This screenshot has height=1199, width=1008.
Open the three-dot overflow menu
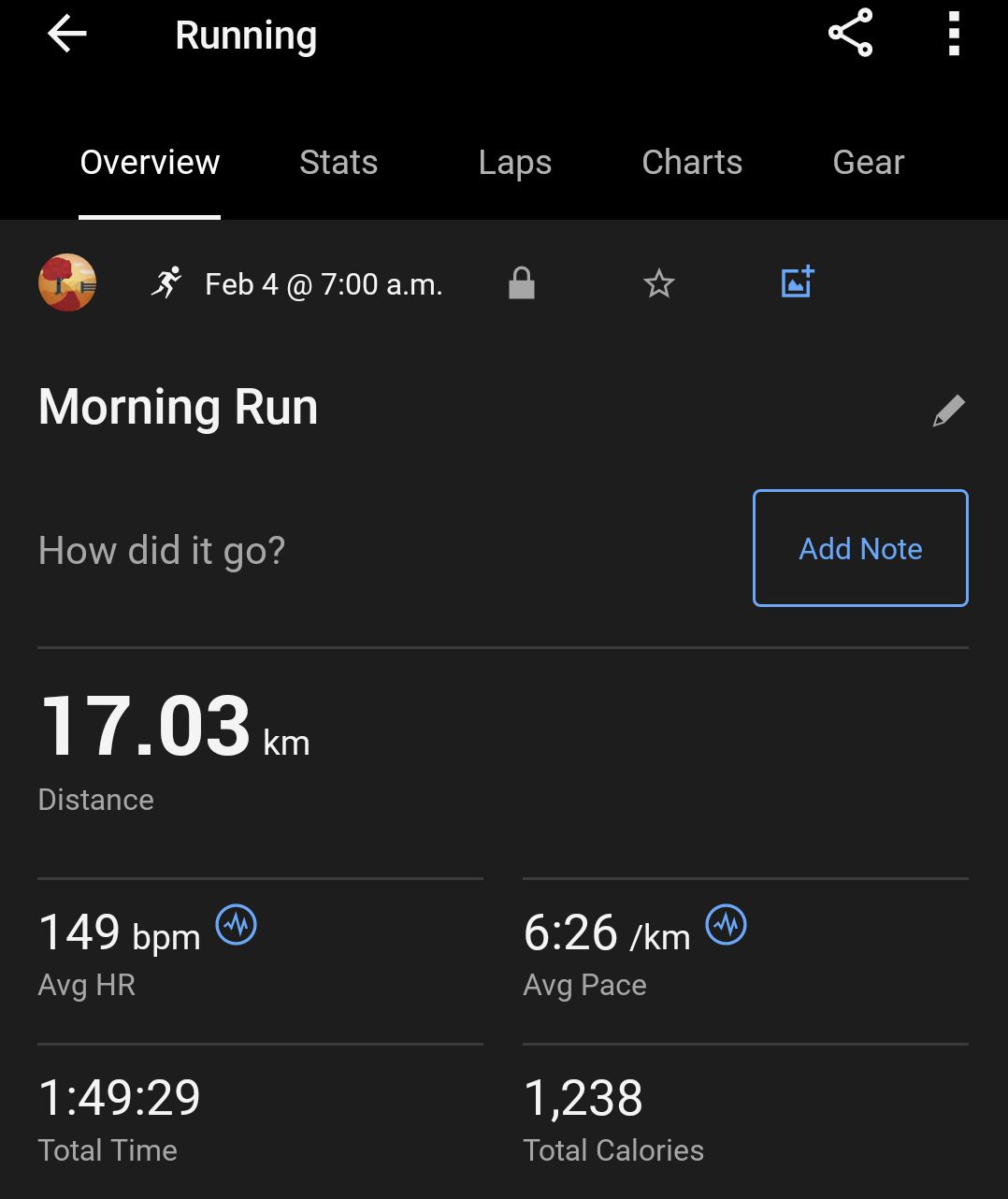pos(954,34)
